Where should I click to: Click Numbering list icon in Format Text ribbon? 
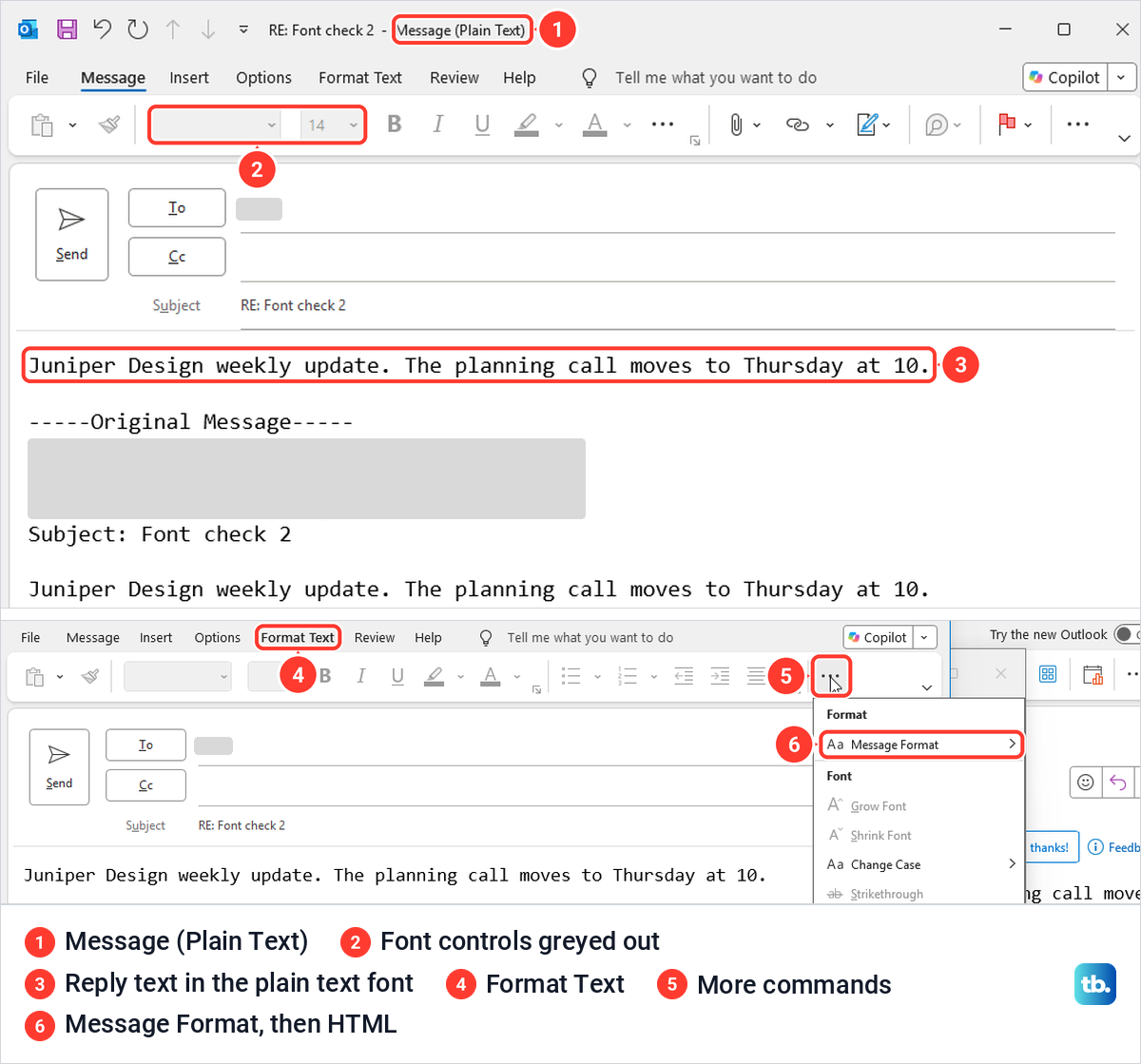(x=627, y=676)
